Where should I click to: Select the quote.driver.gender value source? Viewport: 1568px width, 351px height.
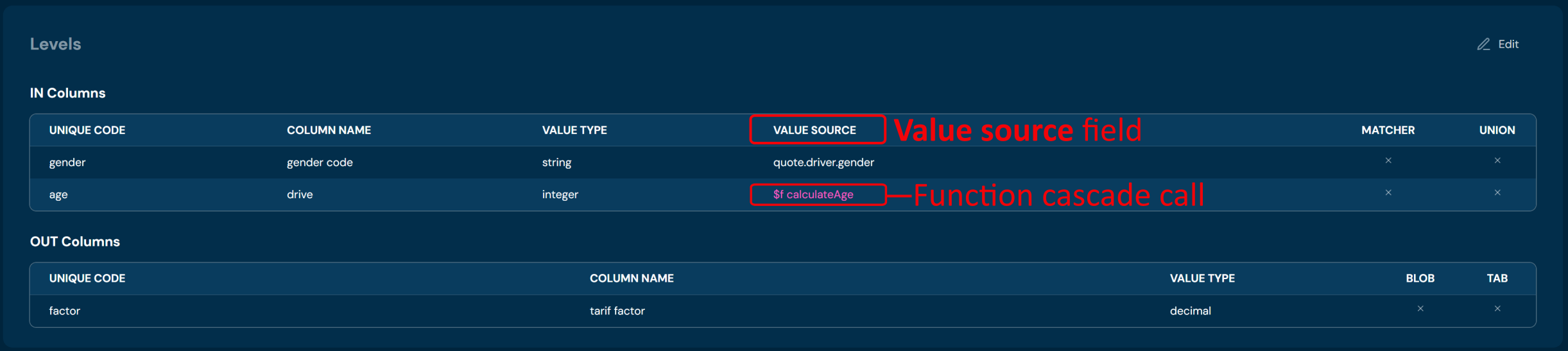[x=823, y=162]
